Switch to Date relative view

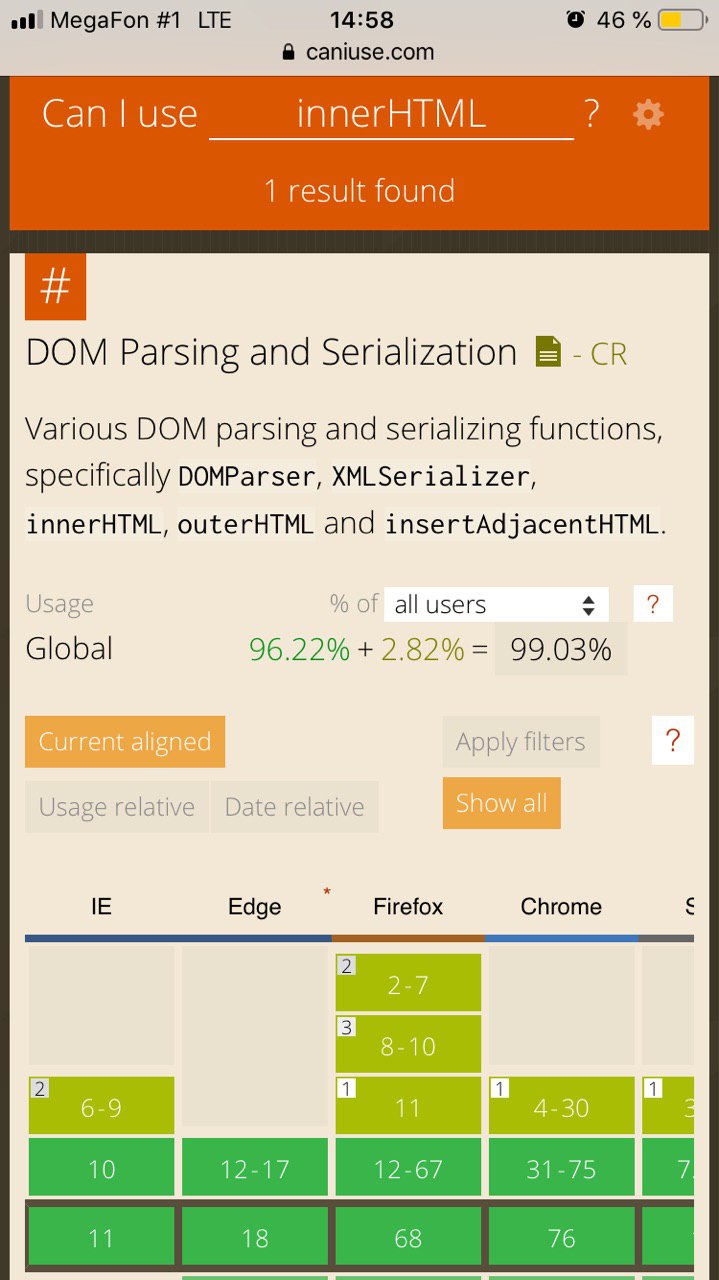click(x=295, y=807)
